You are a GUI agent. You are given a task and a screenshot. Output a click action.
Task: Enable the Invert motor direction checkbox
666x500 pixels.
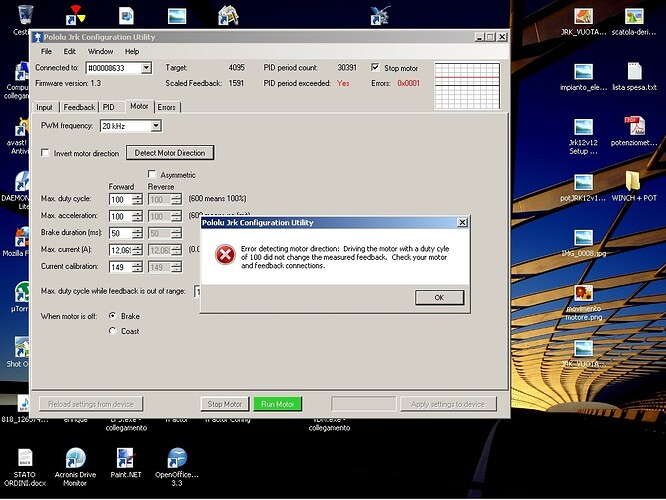click(45, 153)
